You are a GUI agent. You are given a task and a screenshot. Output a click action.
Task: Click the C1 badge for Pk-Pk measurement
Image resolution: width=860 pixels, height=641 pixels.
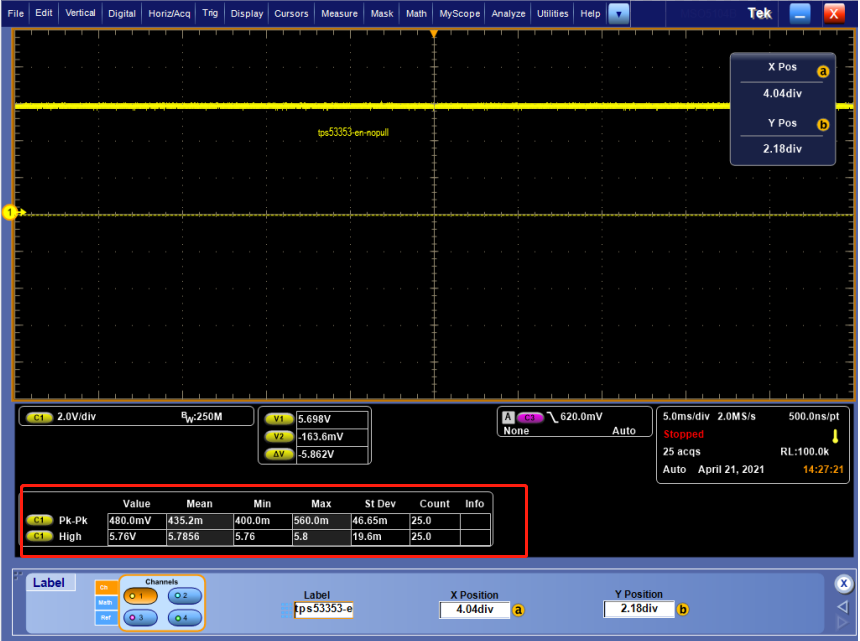click(39, 520)
